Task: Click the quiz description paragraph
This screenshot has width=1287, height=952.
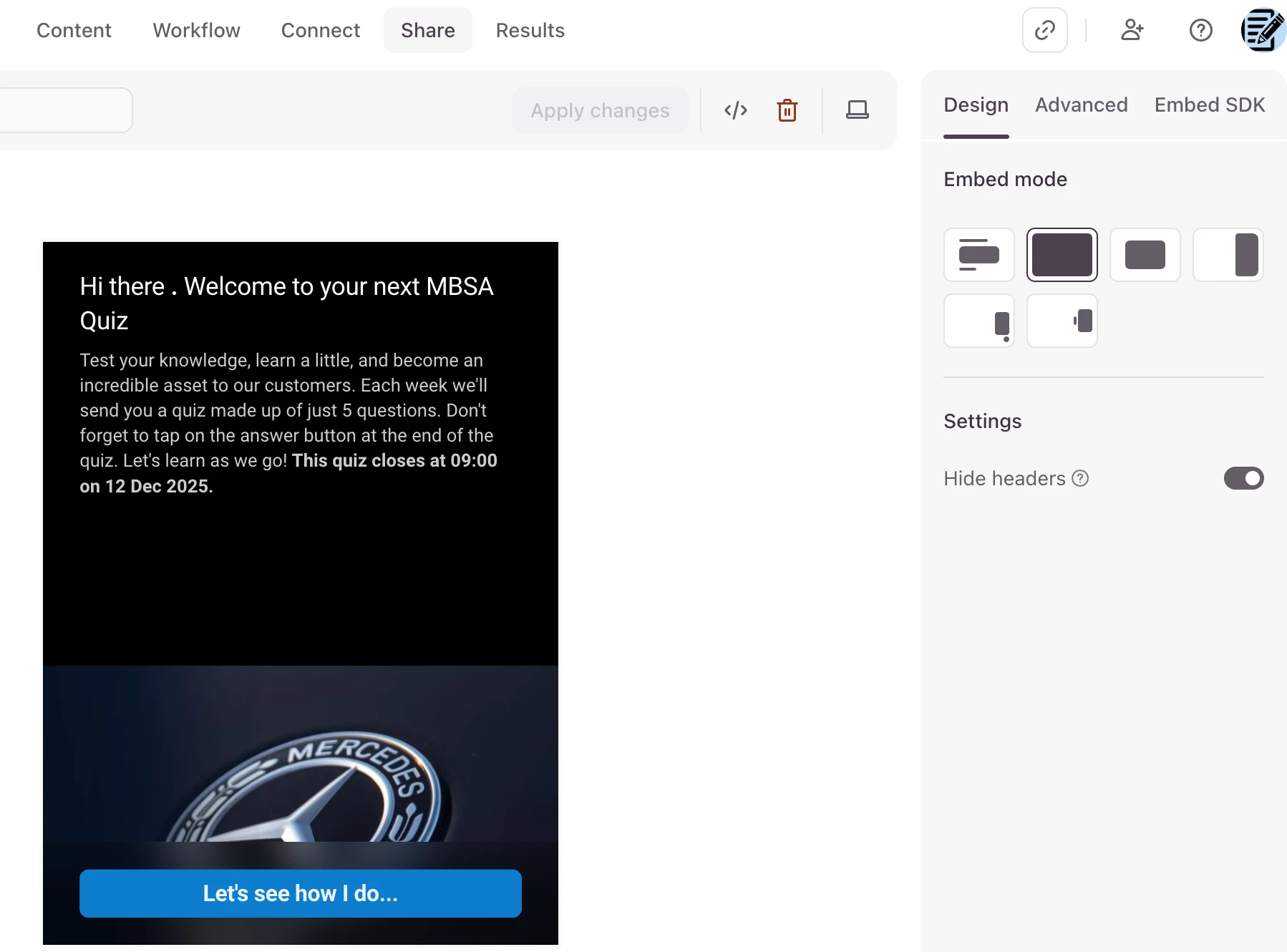Action: [288, 423]
